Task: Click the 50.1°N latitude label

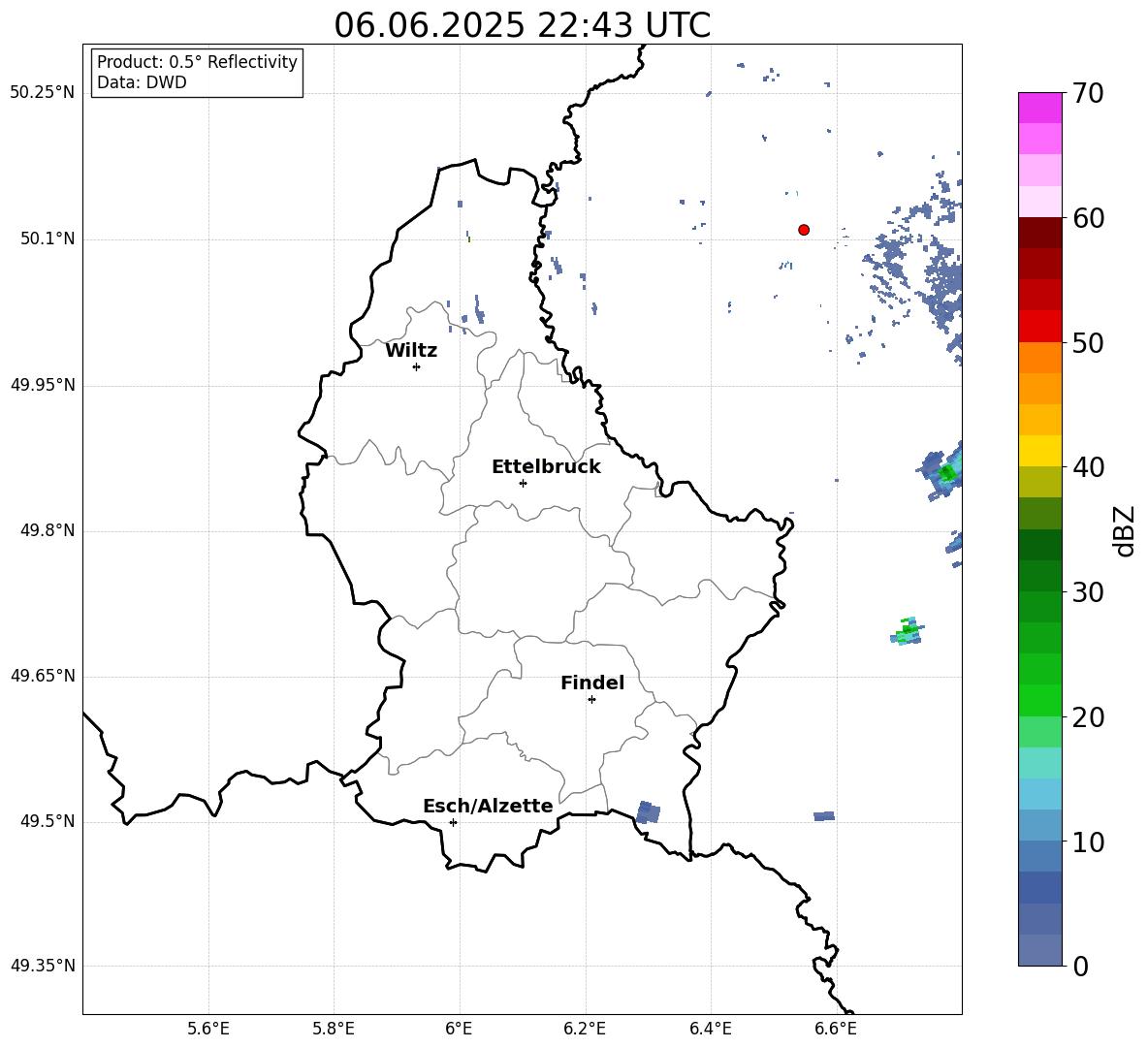Action: pos(48,238)
